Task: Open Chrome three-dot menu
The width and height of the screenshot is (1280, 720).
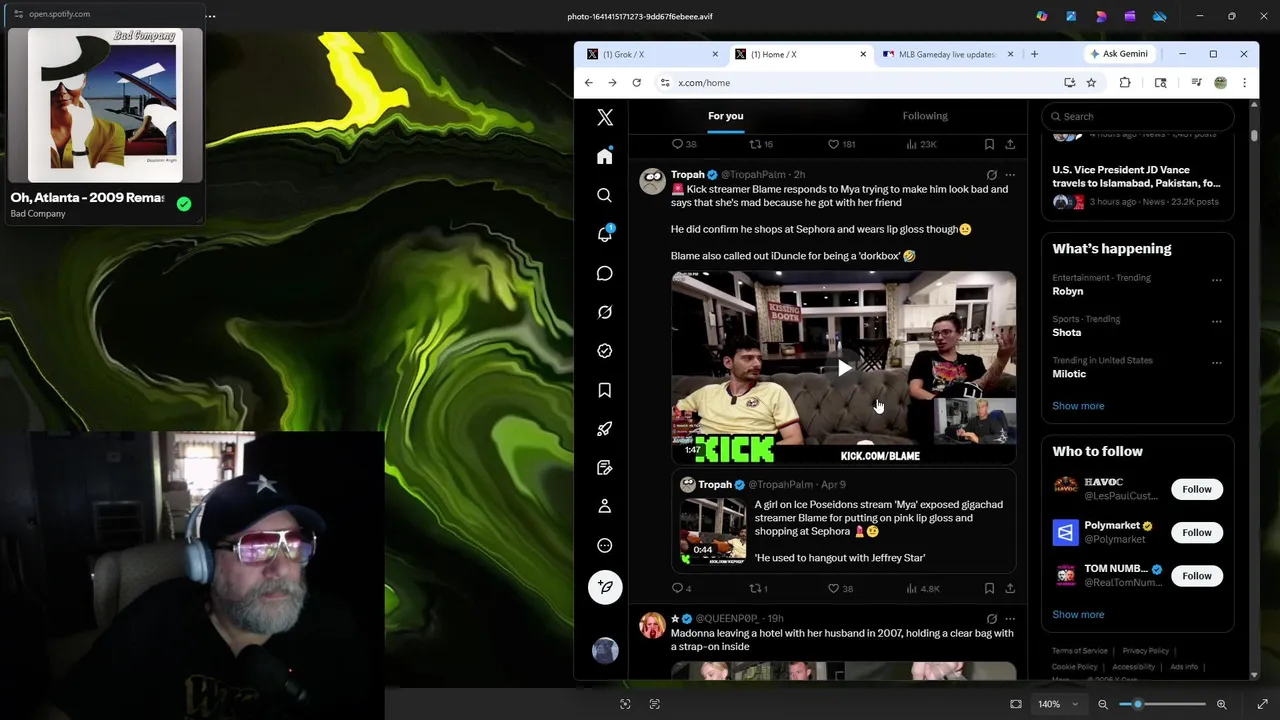Action: click(x=1244, y=83)
